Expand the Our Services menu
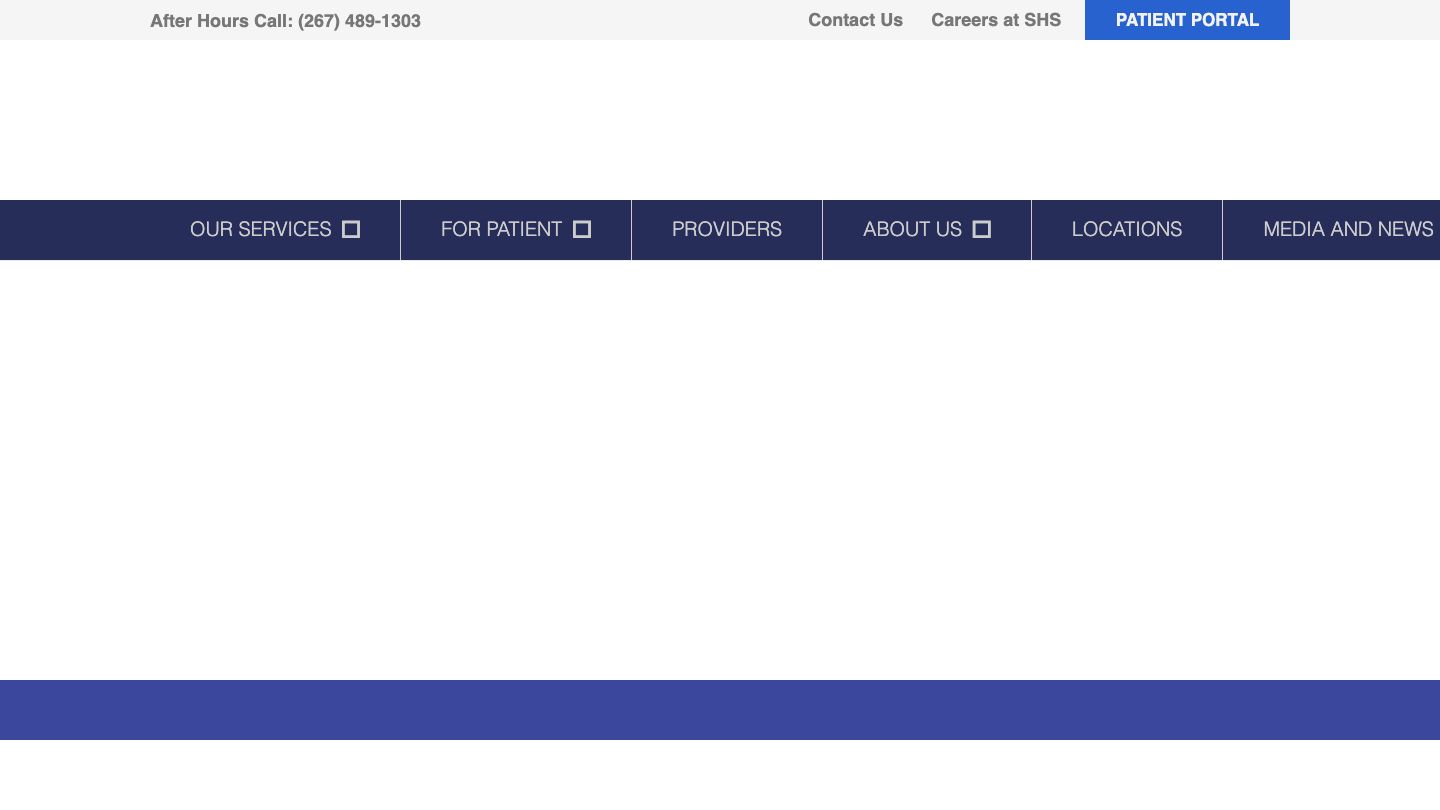 tap(261, 230)
